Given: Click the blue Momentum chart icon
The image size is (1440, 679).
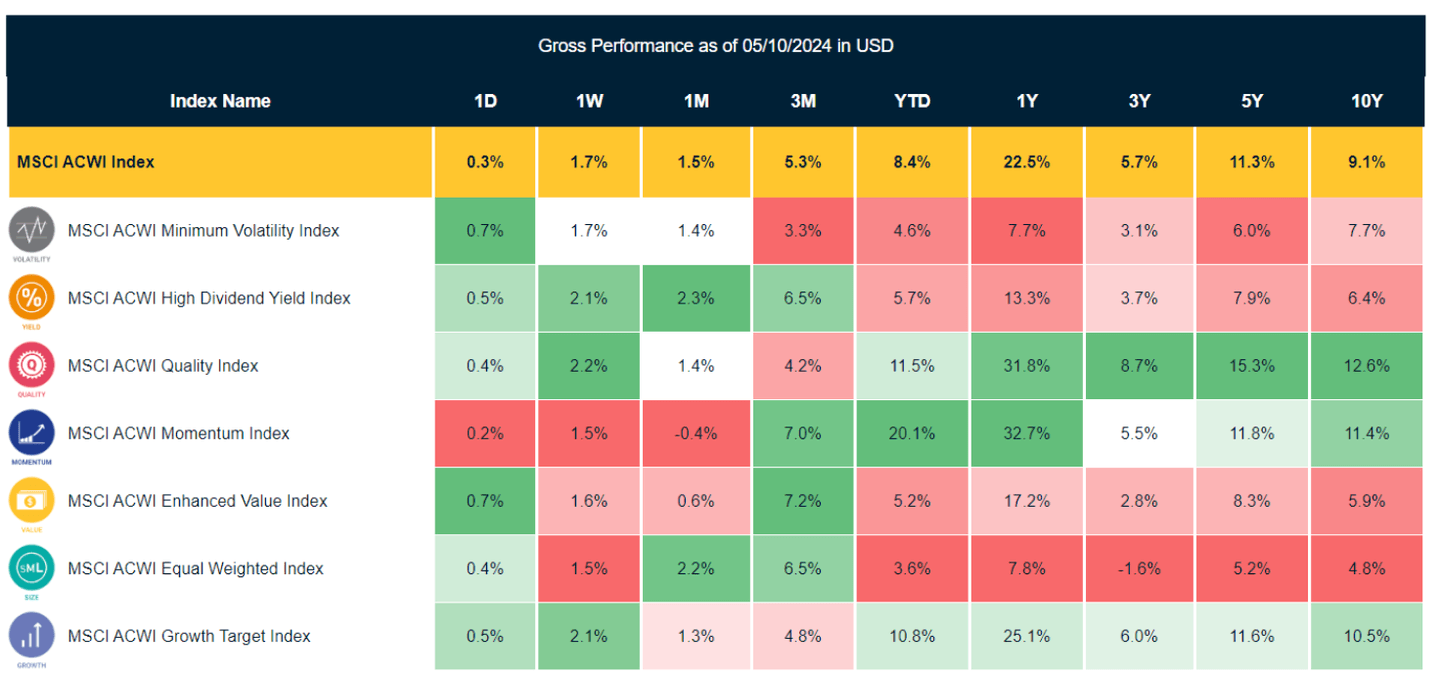Looking at the screenshot, I should tap(31, 433).
